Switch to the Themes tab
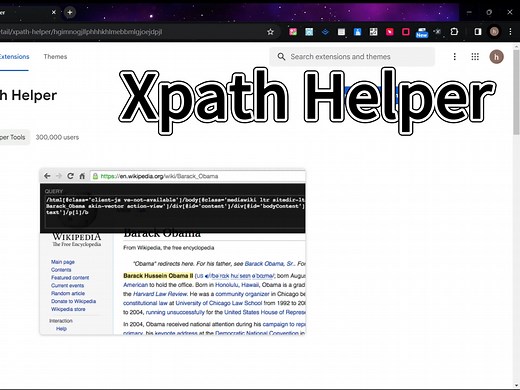The height and width of the screenshot is (390, 520). (x=55, y=57)
